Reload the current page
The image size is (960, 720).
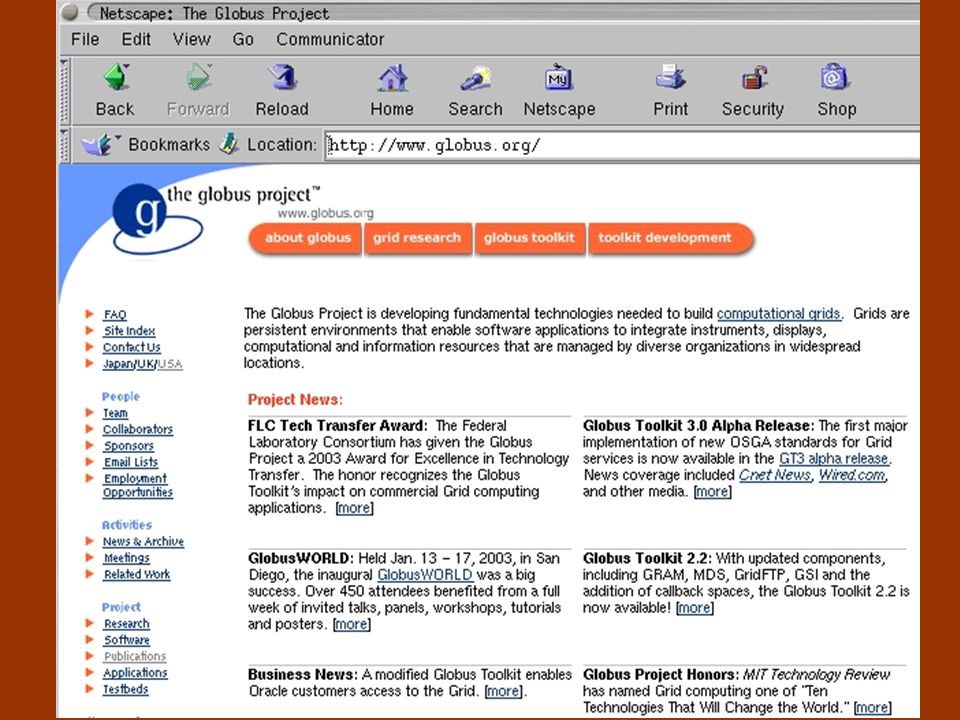[282, 78]
